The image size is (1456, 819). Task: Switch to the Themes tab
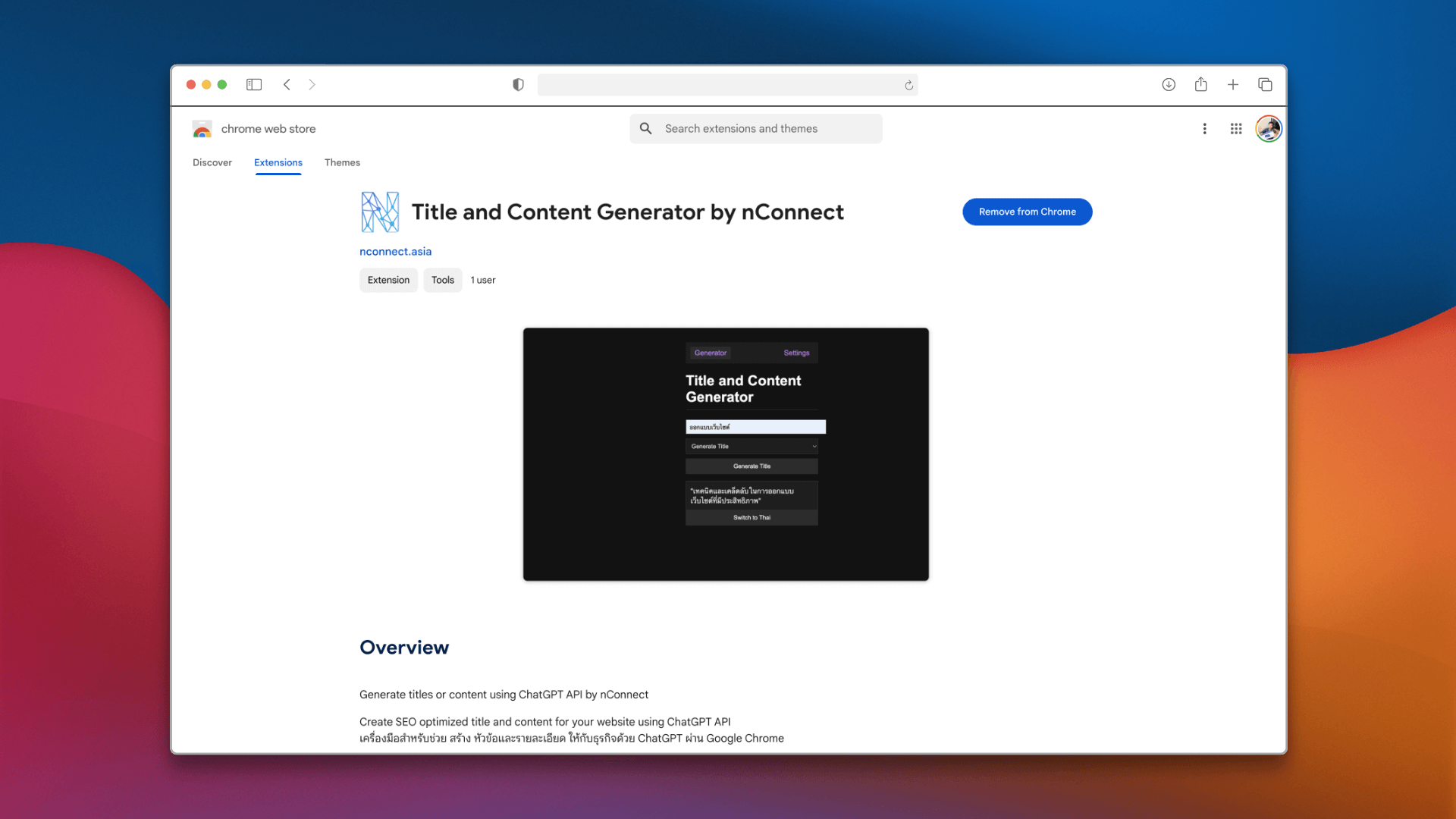[343, 162]
